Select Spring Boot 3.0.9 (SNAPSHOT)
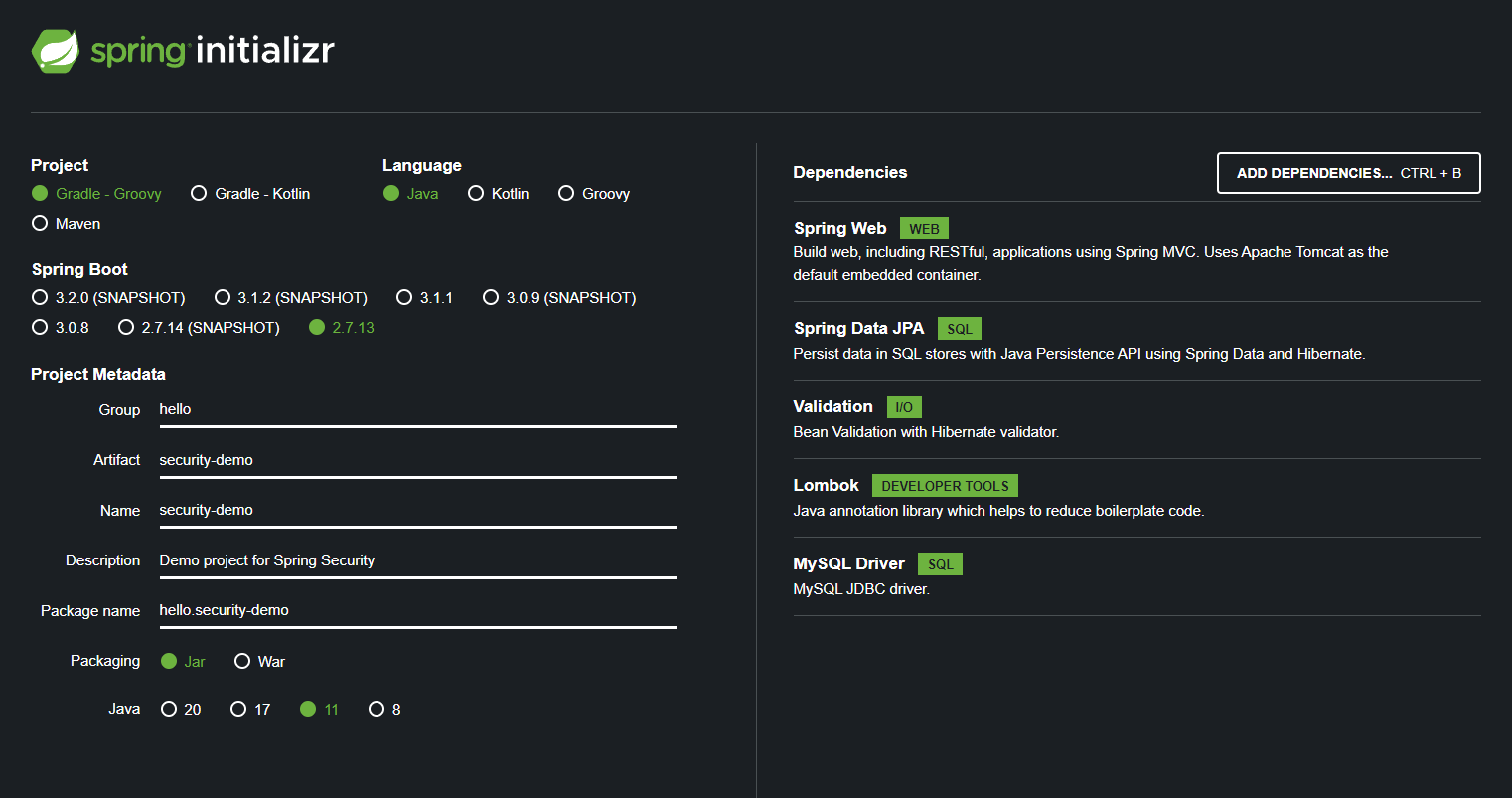1512x798 pixels. pyautogui.click(x=559, y=298)
